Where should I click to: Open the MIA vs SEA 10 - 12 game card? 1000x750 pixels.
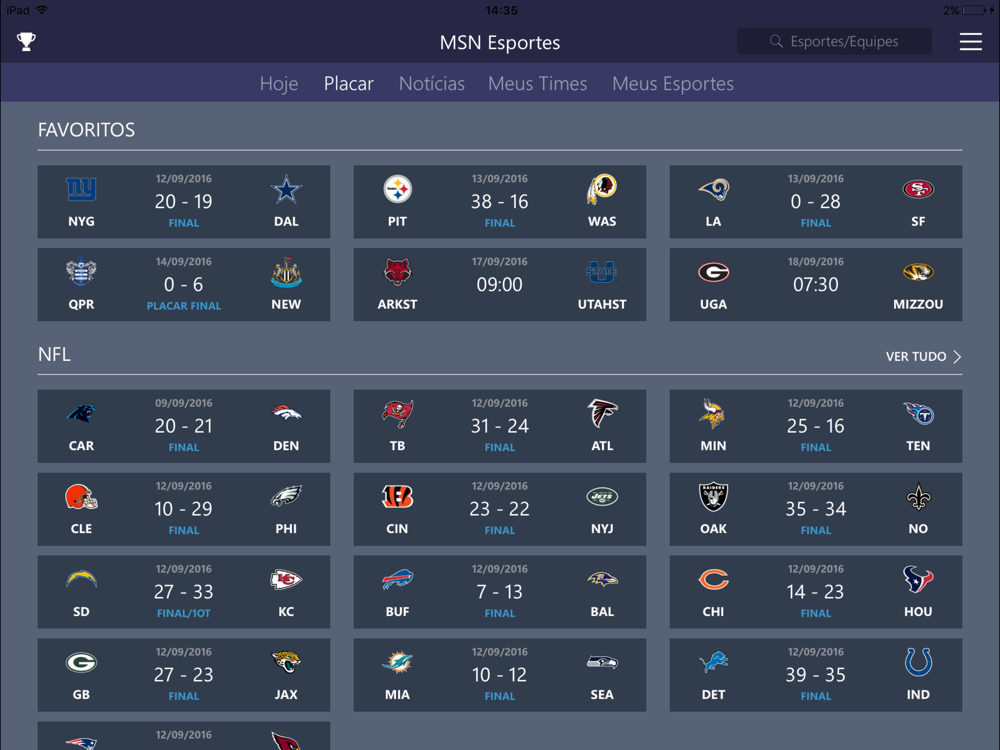pos(499,675)
